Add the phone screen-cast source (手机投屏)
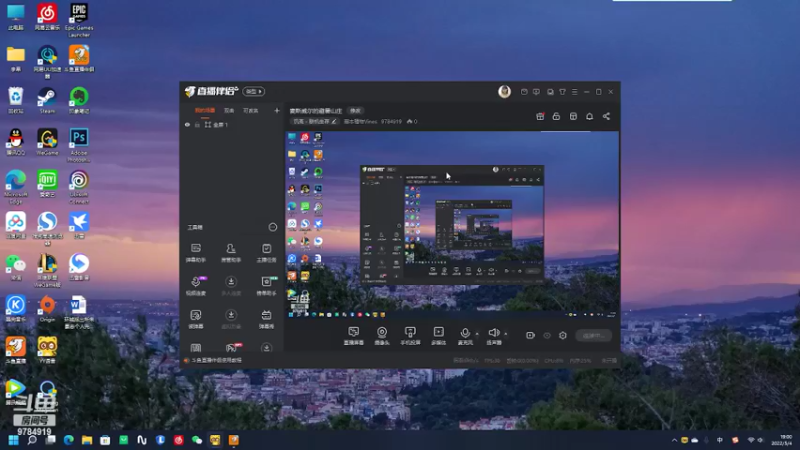 pyautogui.click(x=410, y=336)
